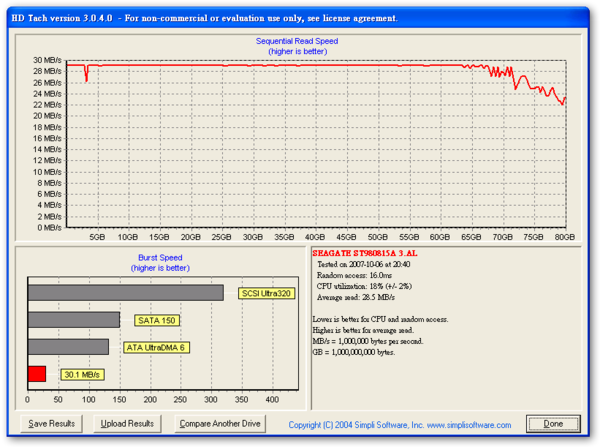Click the SATA 150 label
Image resolution: width=600 pixels, height=447 pixels.
(x=157, y=320)
